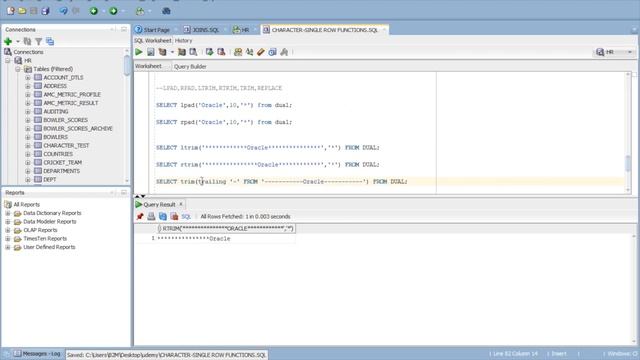The height and width of the screenshot is (360, 640).
Task: Click the Save All icon in main toolbar
Action: [x=45, y=11]
